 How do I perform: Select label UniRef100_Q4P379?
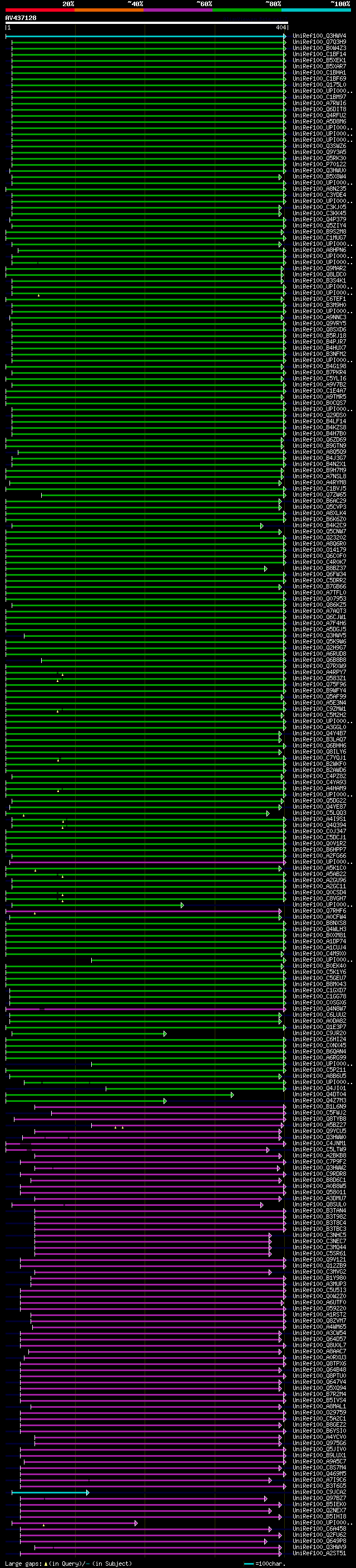[x=319, y=219]
